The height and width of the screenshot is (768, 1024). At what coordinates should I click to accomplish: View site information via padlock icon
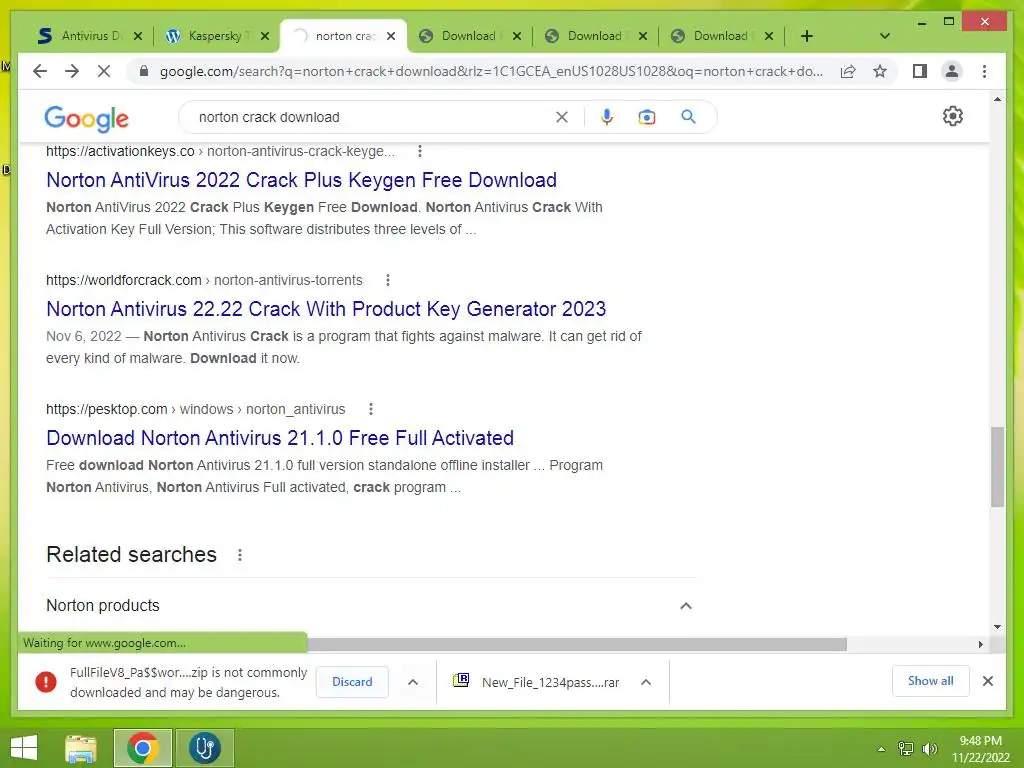pyautogui.click(x=144, y=71)
